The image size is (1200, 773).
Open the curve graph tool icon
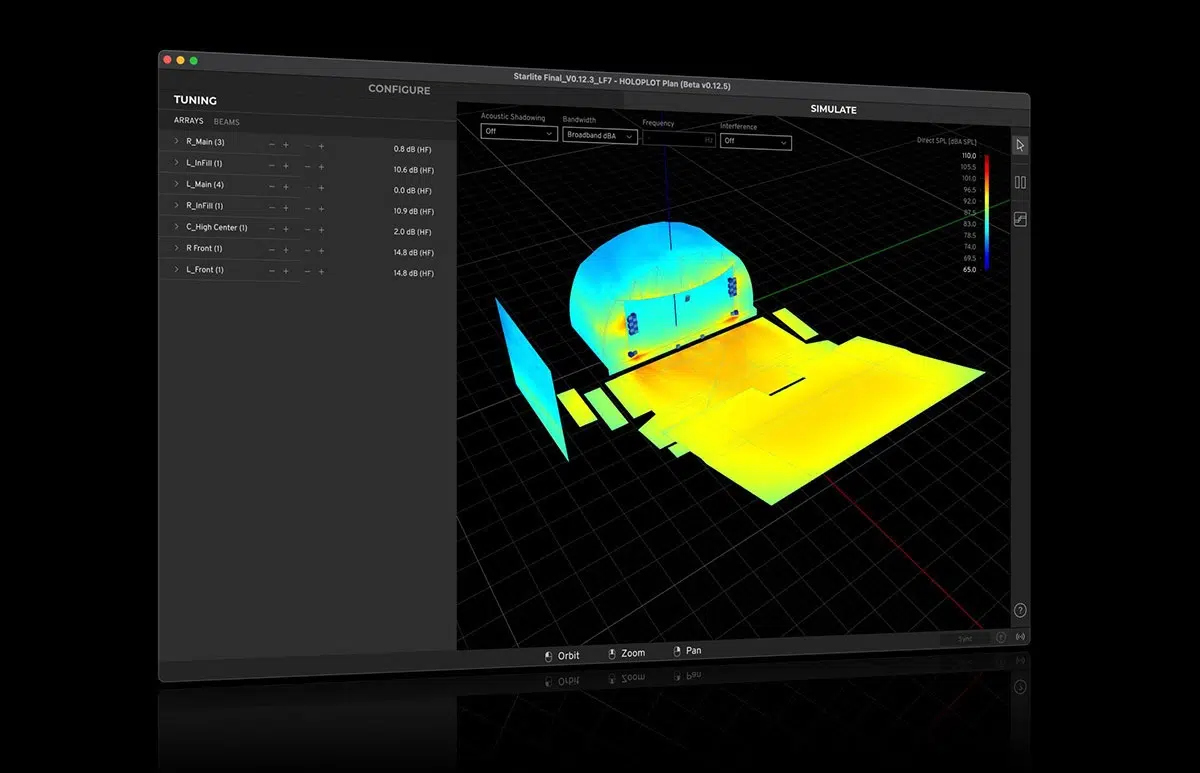point(1020,220)
